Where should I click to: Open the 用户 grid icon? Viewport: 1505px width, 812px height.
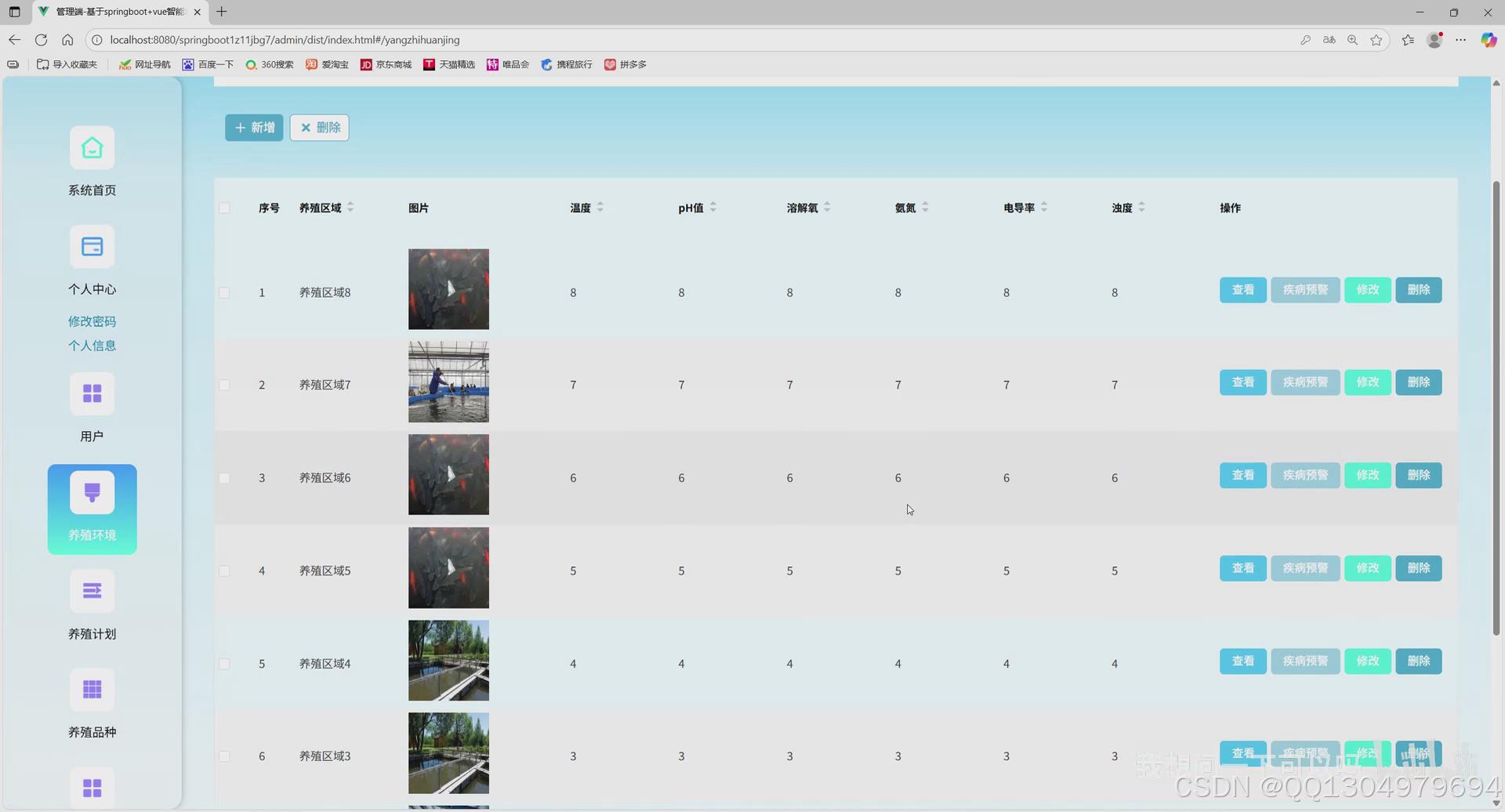coord(92,393)
